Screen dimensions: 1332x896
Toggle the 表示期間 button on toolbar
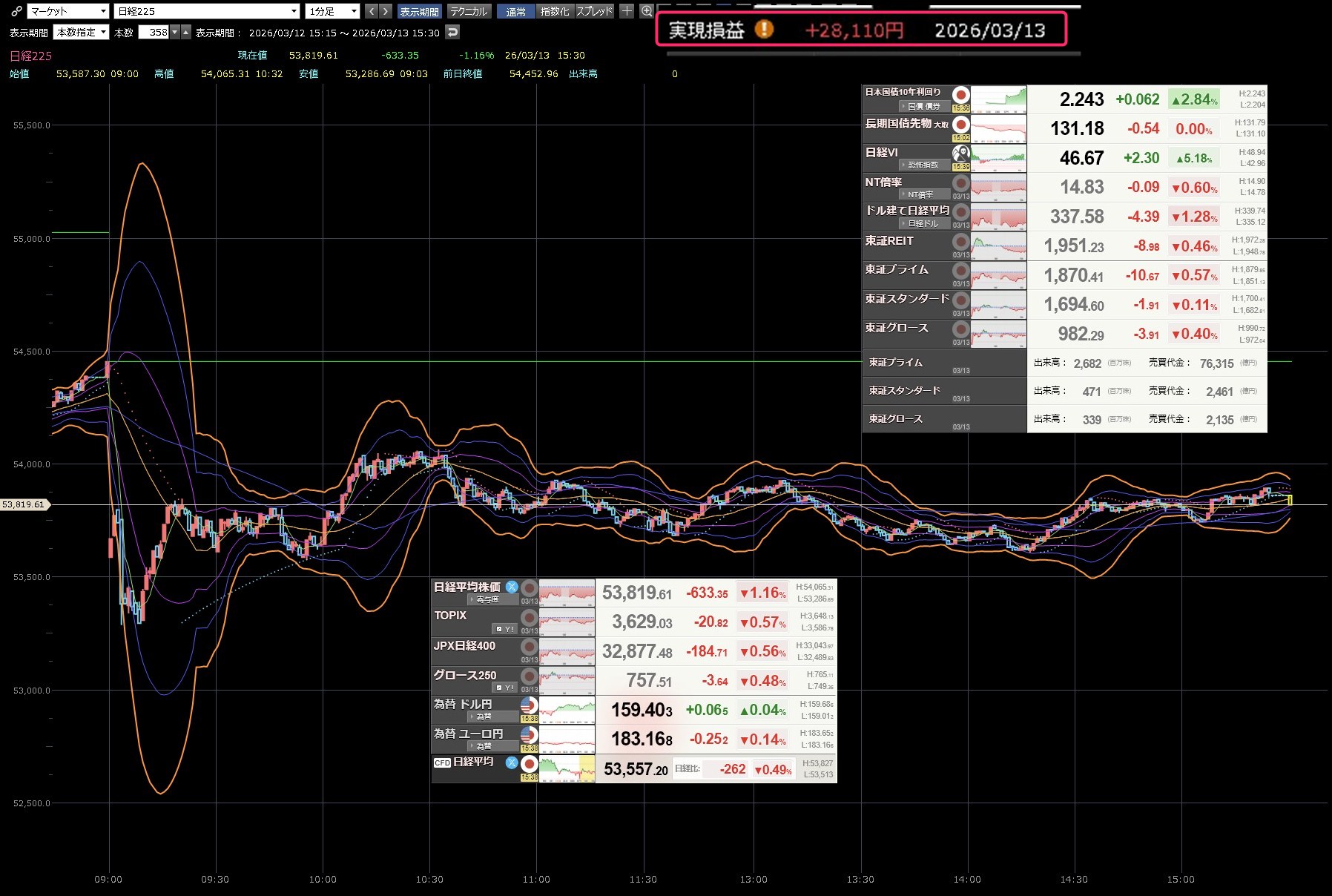[x=419, y=11]
